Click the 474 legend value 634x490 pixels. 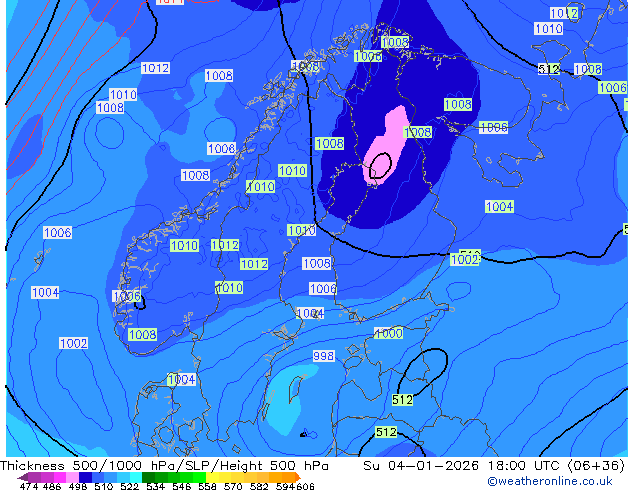click(29, 486)
